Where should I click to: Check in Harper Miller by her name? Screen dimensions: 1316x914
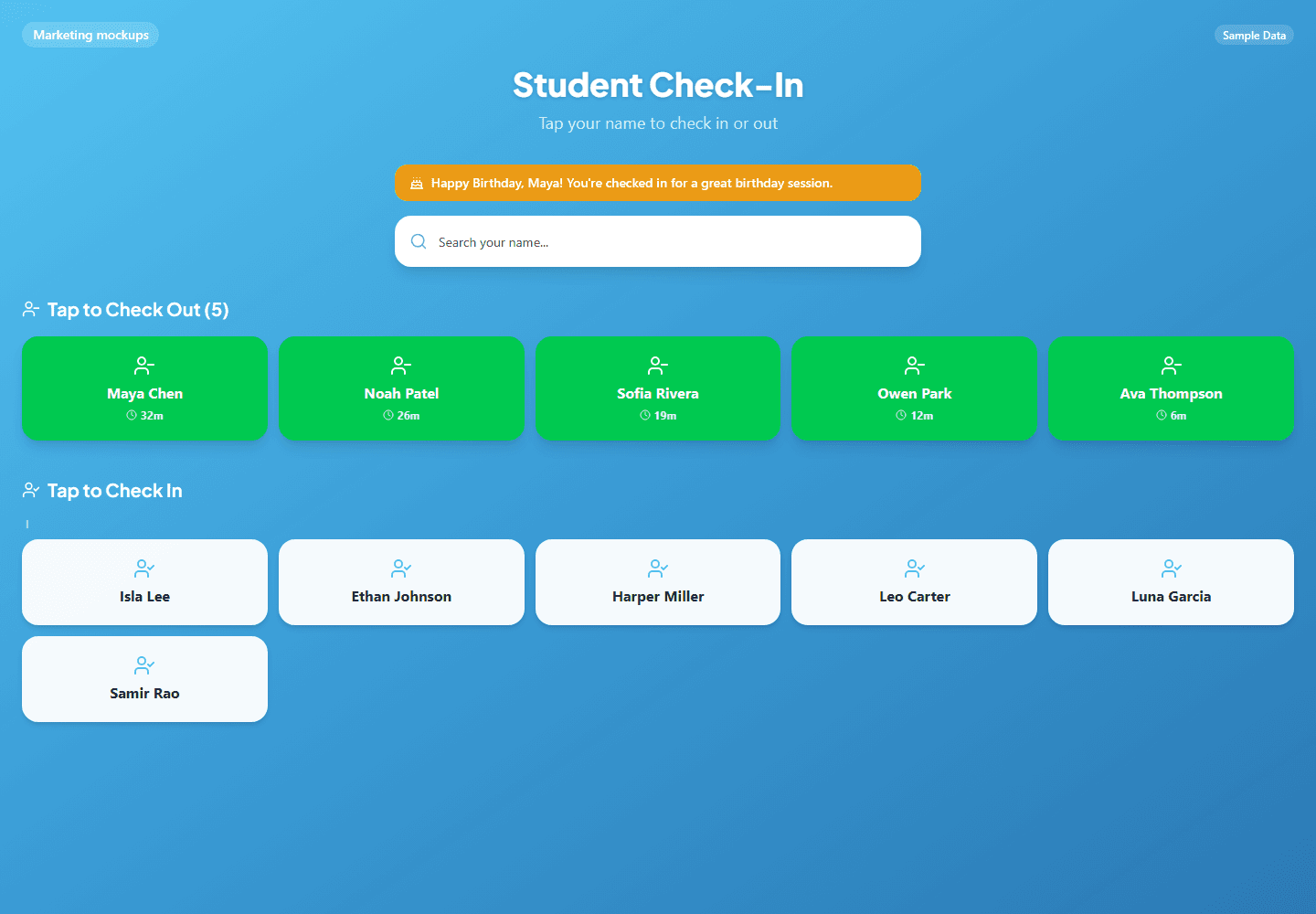click(658, 597)
